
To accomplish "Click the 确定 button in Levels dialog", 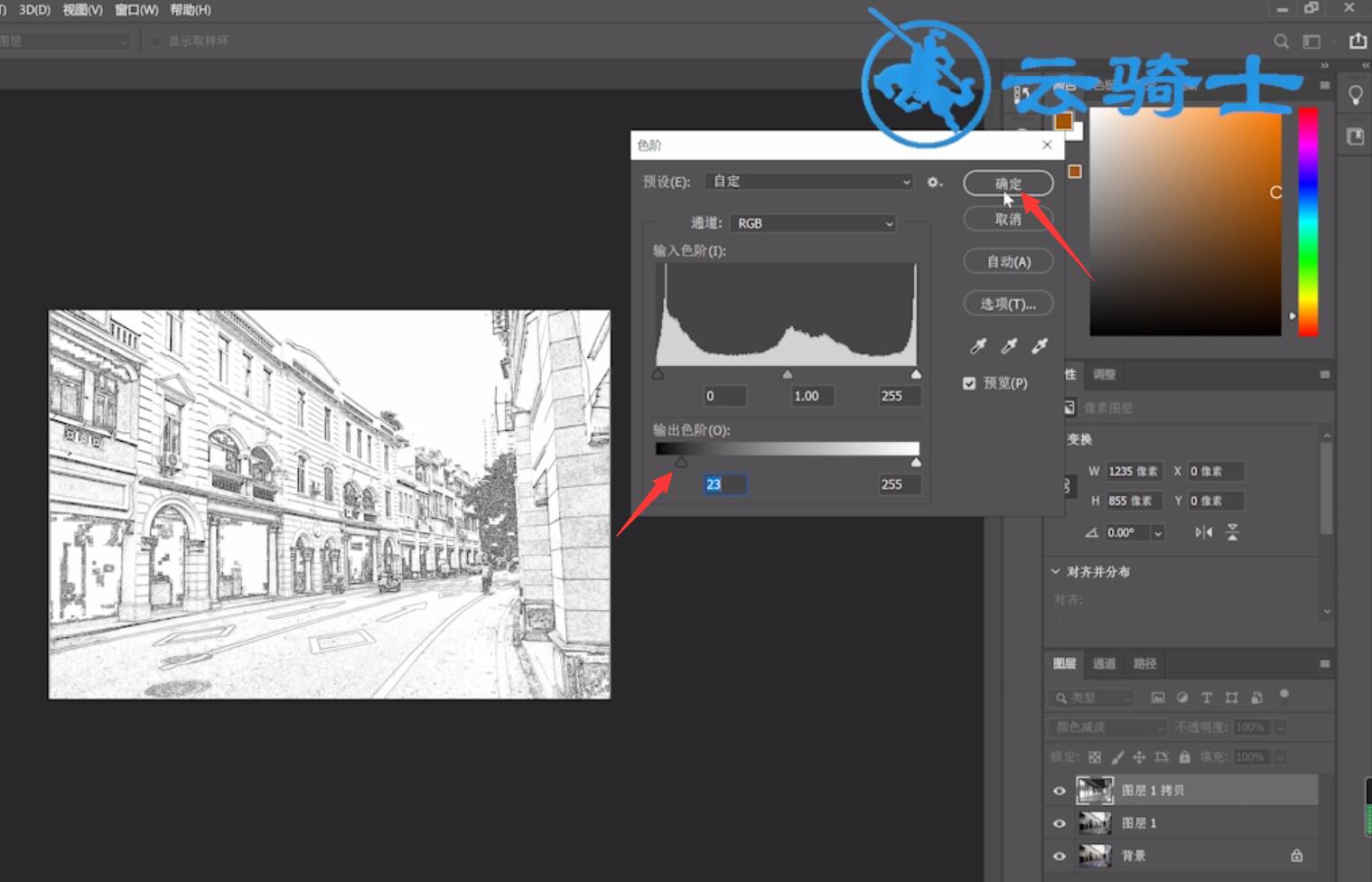I will tap(1008, 183).
